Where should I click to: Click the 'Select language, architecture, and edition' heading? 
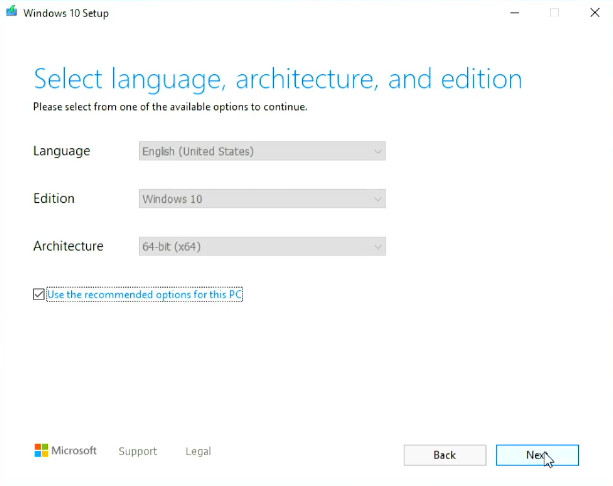[277, 79]
